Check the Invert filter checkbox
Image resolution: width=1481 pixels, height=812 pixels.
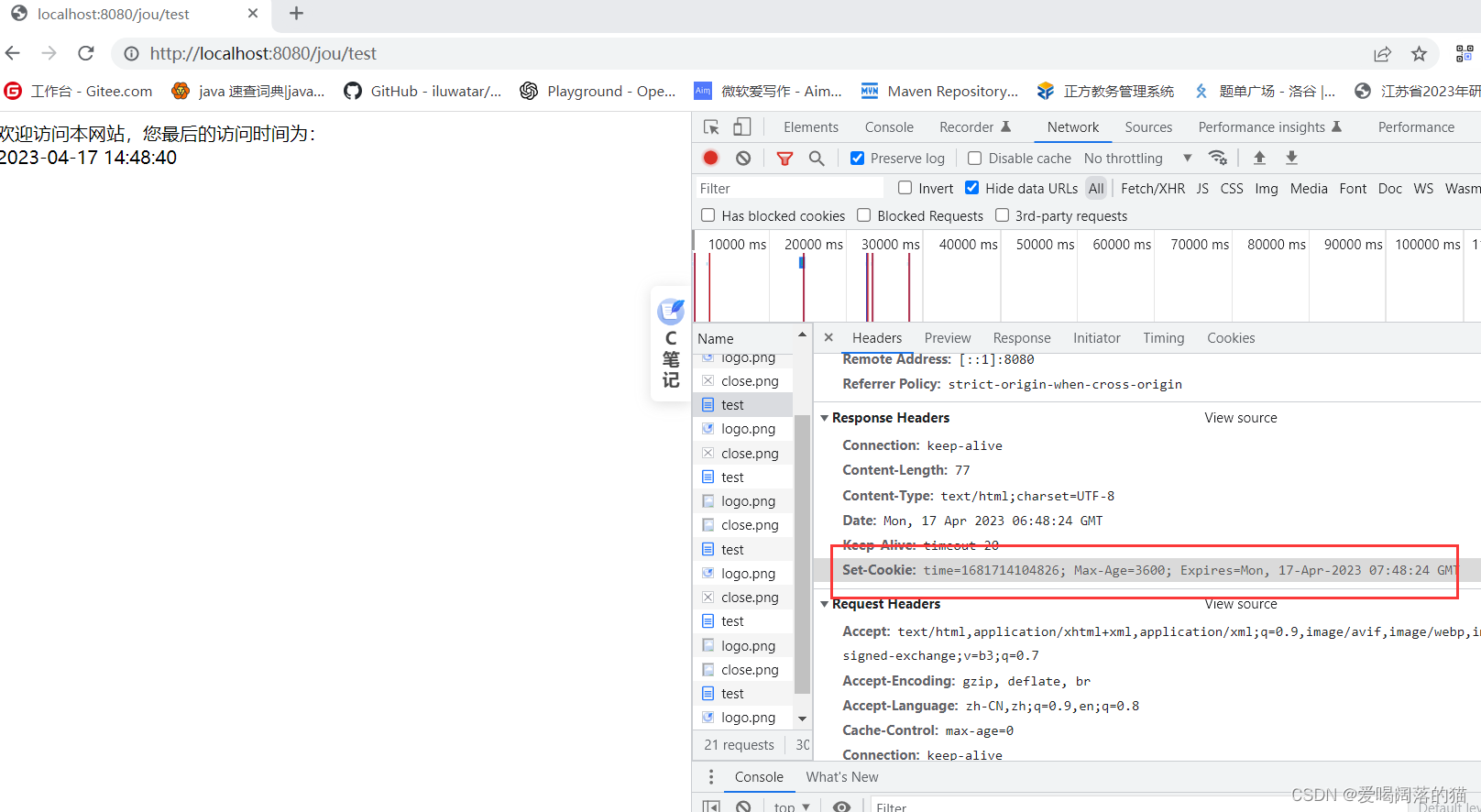[x=905, y=187]
